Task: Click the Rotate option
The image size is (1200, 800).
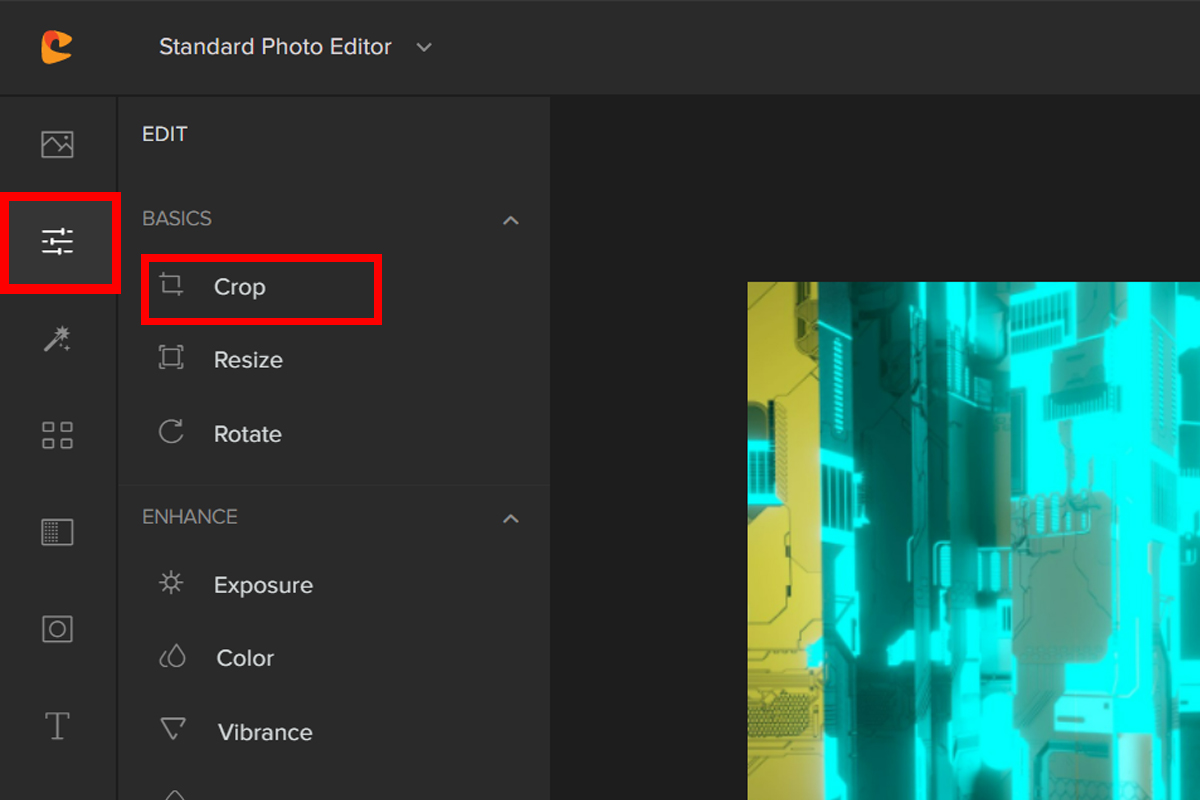Action: (x=247, y=434)
